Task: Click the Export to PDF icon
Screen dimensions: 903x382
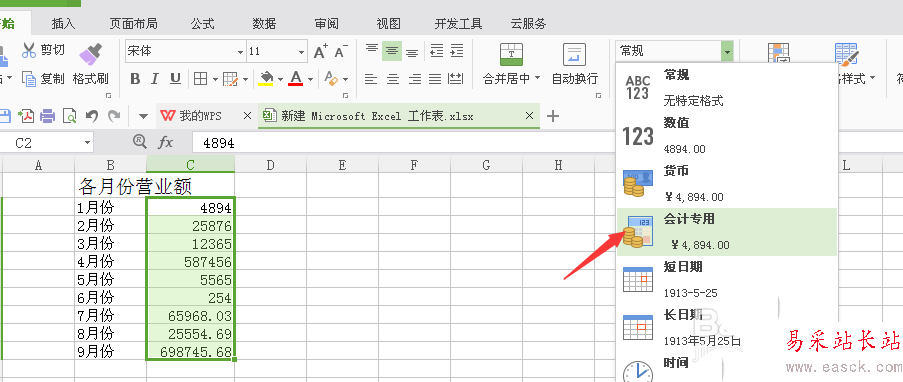Action: coord(25,116)
